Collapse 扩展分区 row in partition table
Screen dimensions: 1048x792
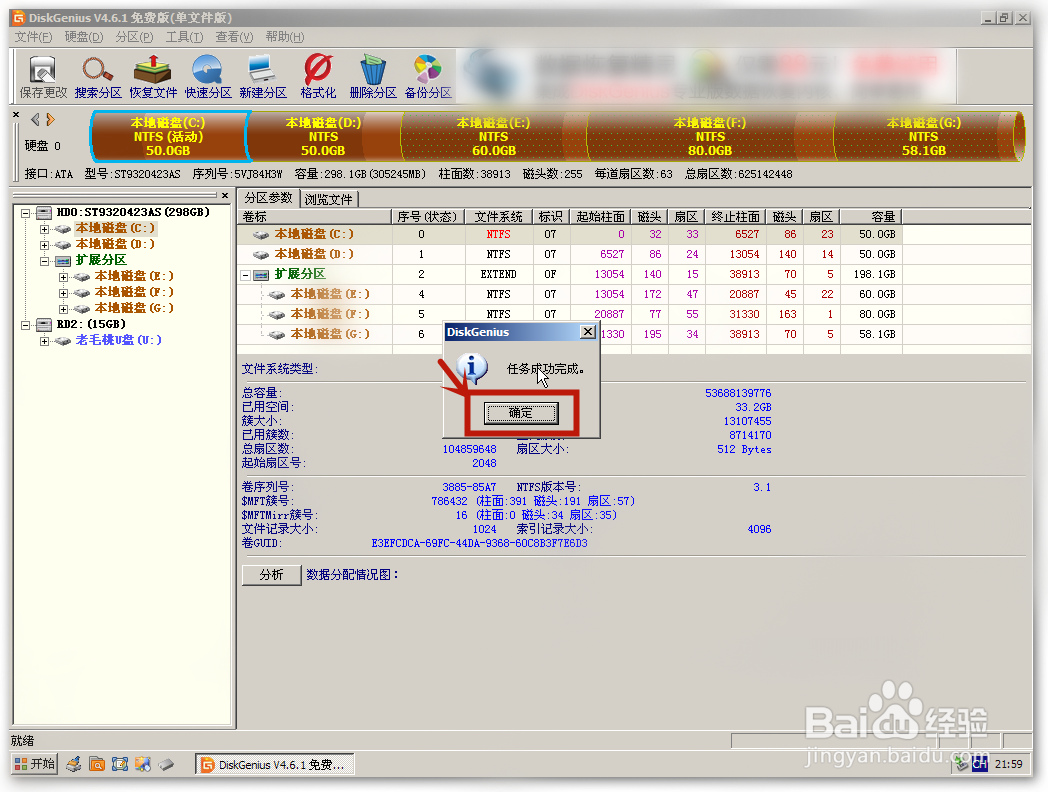(245, 275)
